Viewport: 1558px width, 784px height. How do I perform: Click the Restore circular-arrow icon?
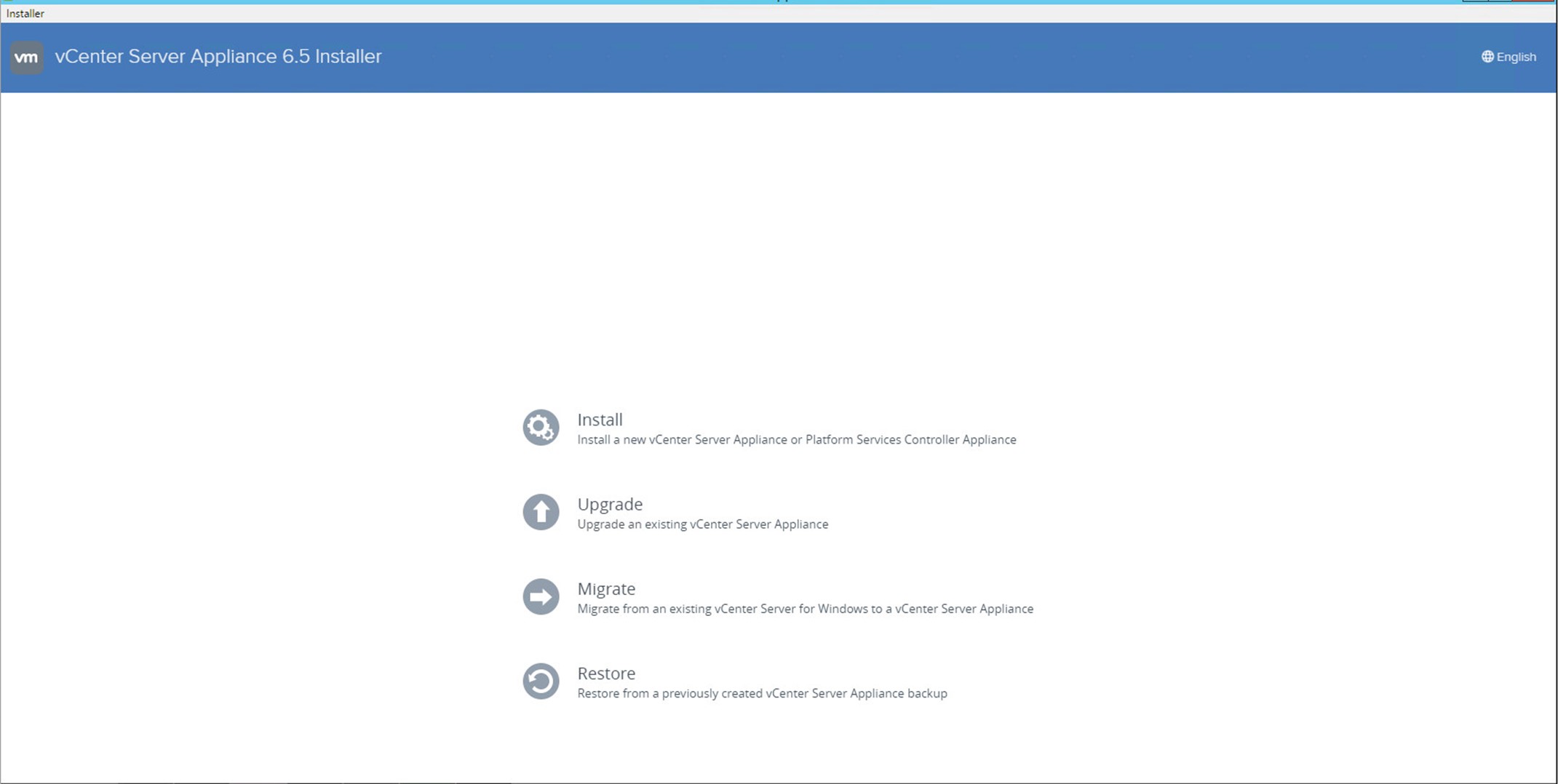pyautogui.click(x=541, y=681)
